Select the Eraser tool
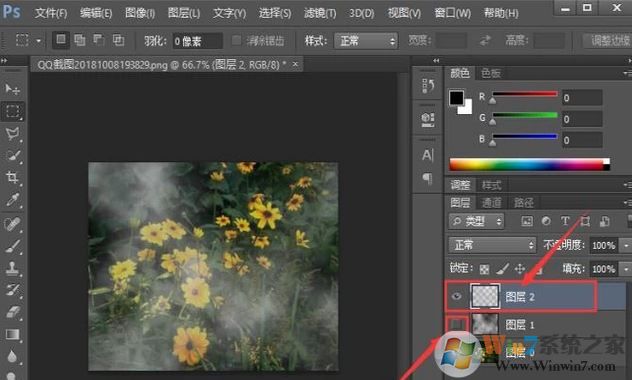Viewport: 632px width, 380px height. (12, 312)
